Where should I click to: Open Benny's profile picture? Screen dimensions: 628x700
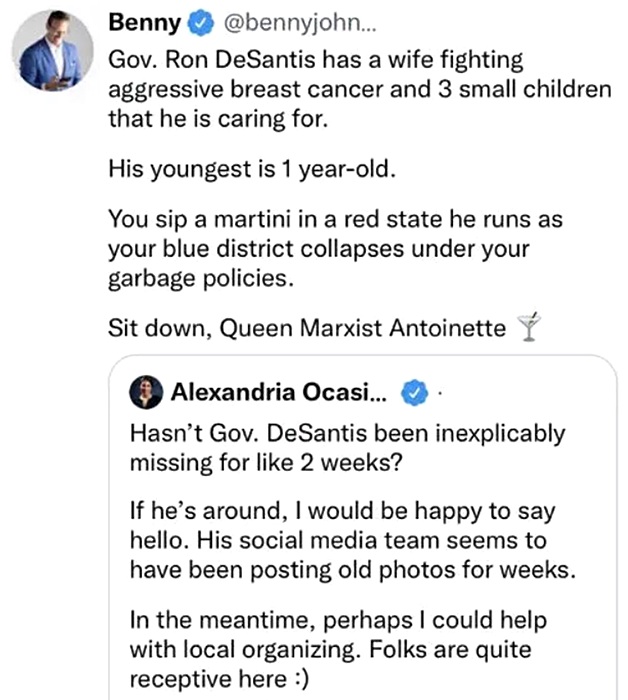(x=50, y=48)
